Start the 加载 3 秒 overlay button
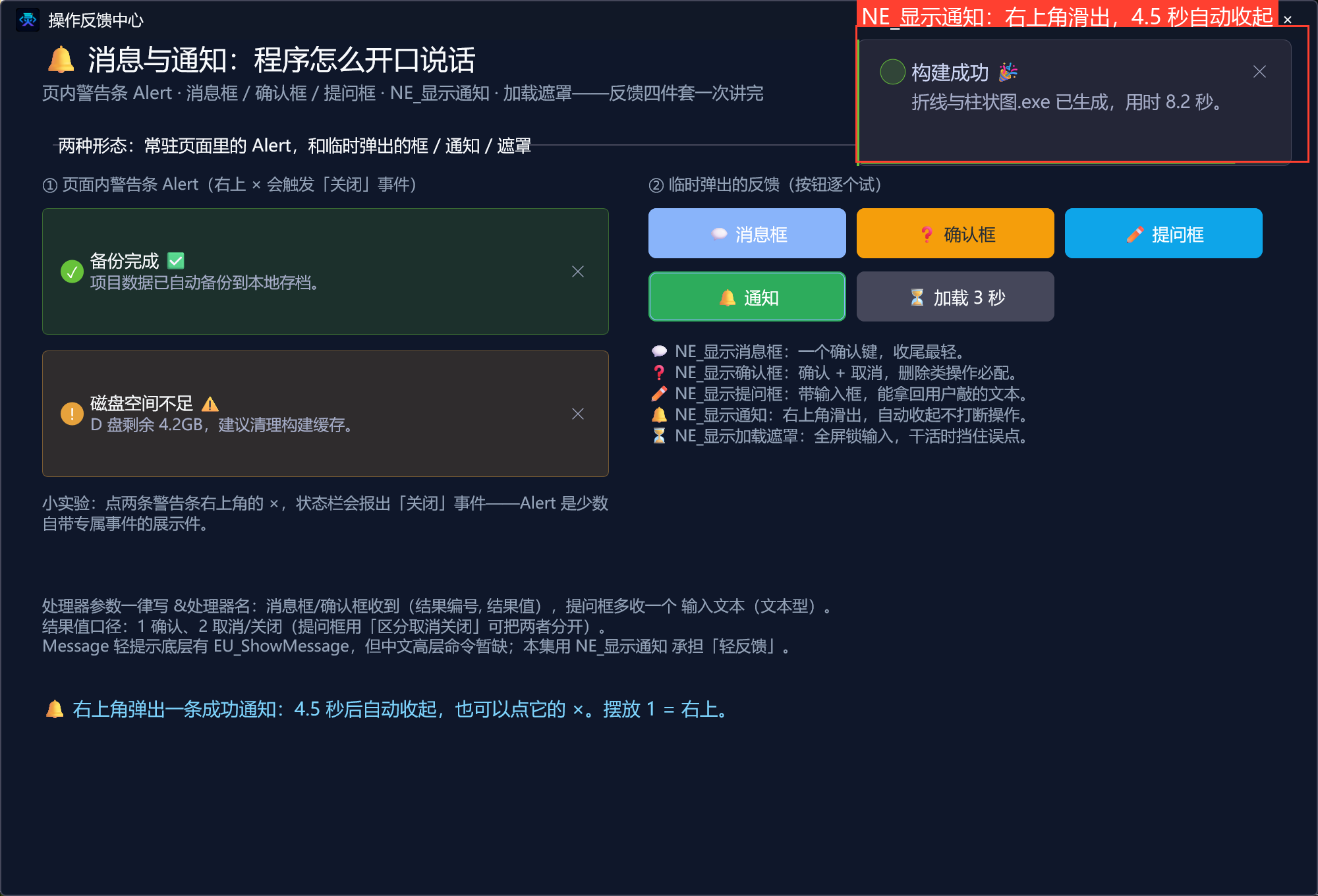Viewport: 1318px width, 896px height. tap(955, 296)
